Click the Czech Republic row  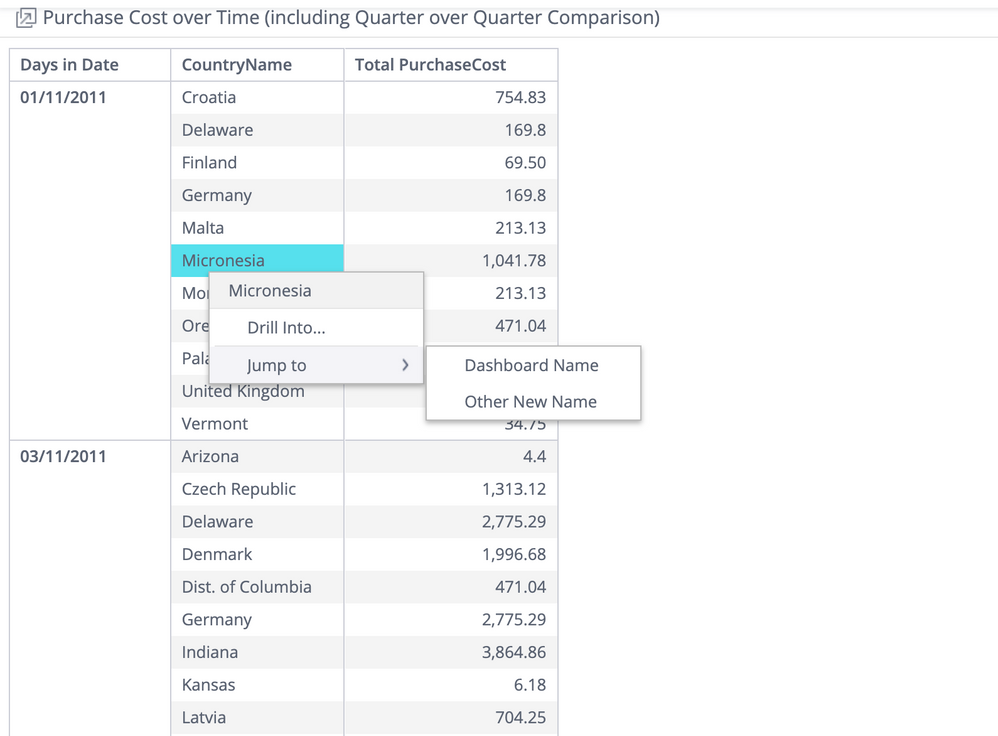coord(239,489)
